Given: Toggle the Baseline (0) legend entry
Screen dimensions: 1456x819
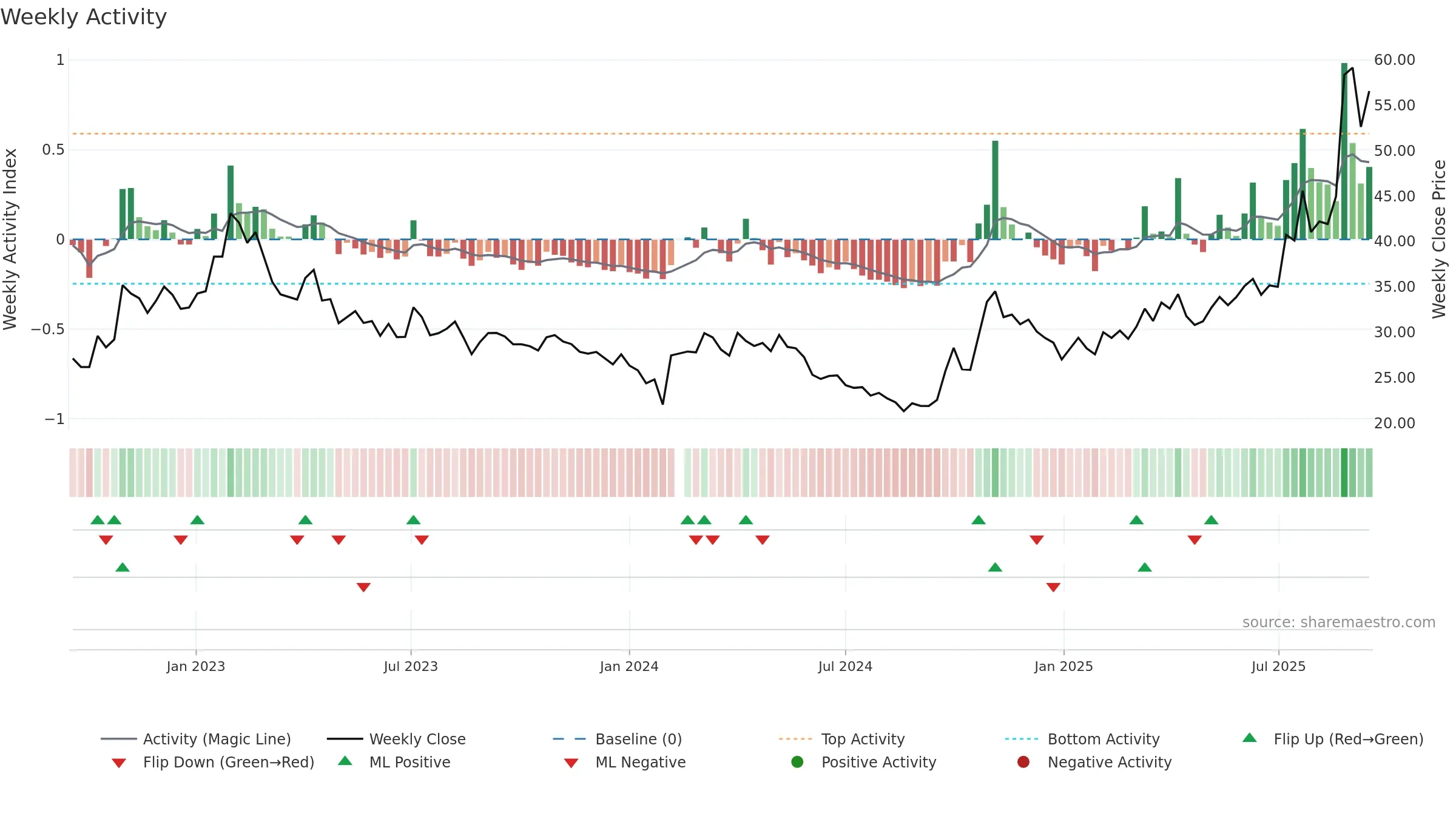Looking at the screenshot, I should 618,739.
